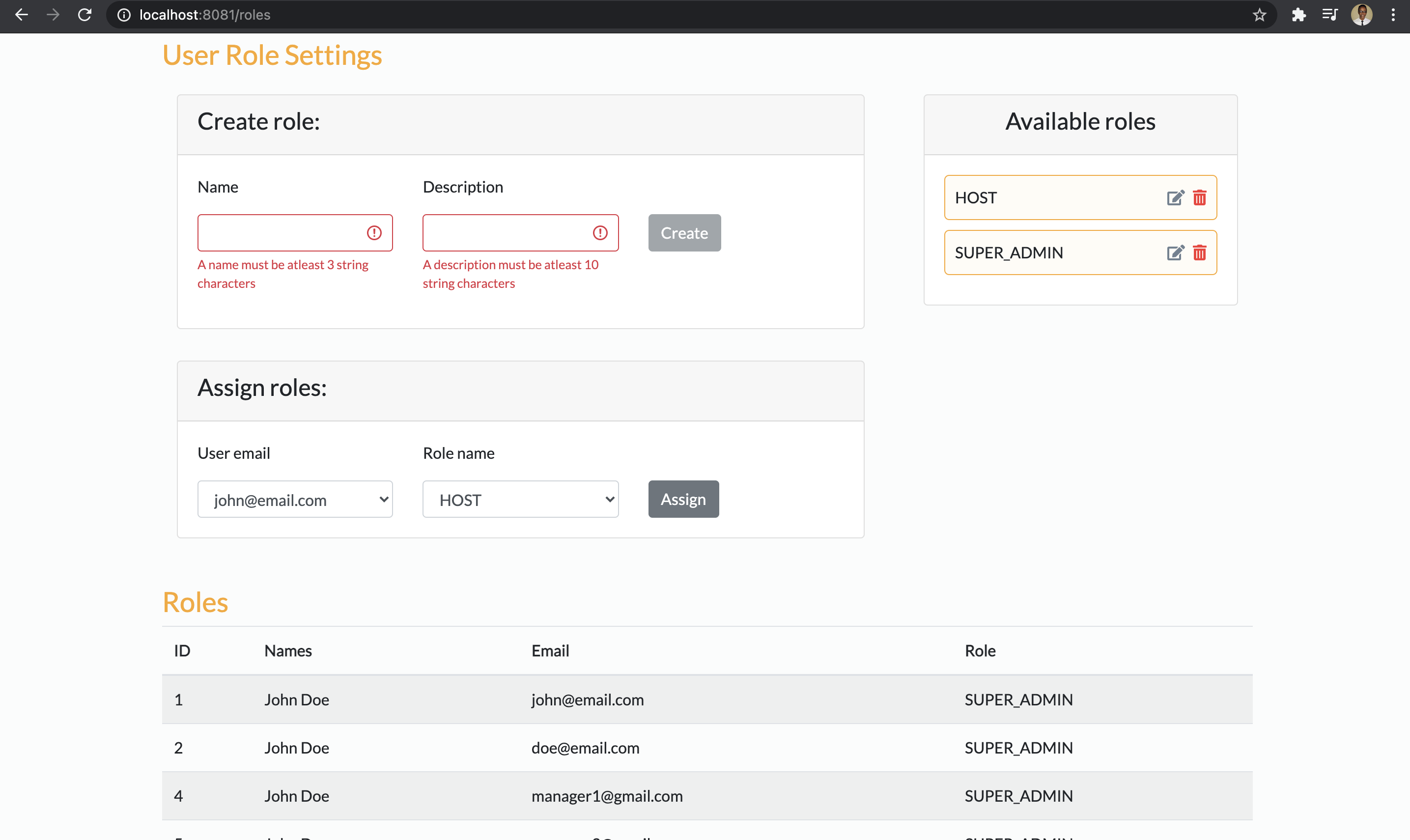Bookmark this page with star icon
The width and height of the screenshot is (1410, 840).
click(1259, 15)
